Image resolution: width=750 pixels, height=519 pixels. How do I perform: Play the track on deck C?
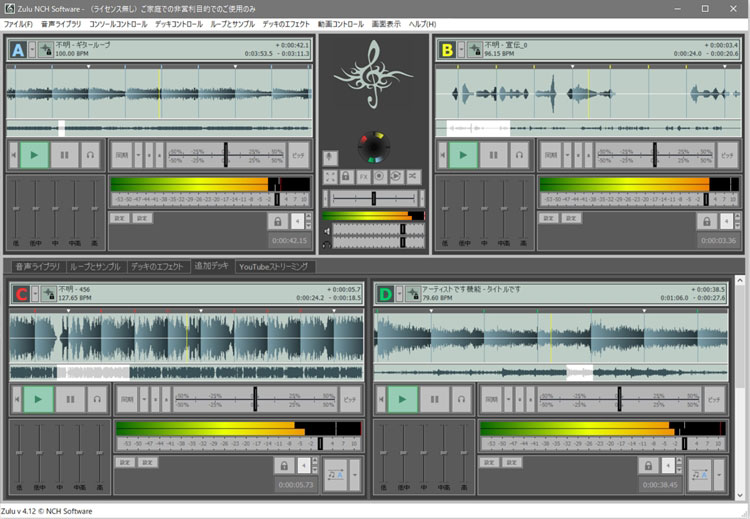coord(38,399)
